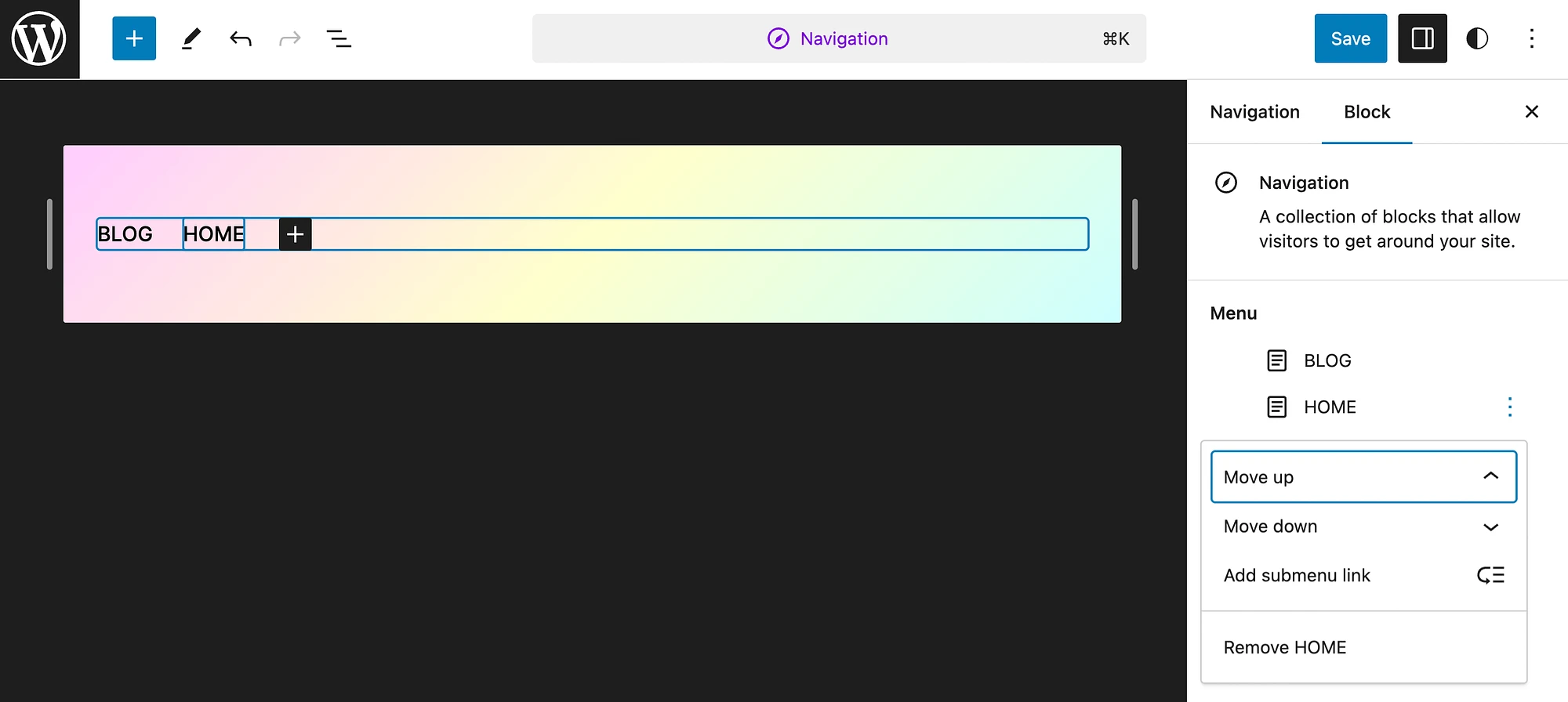Image resolution: width=1568 pixels, height=702 pixels.
Task: Choose Add submenu link
Action: (x=1363, y=575)
